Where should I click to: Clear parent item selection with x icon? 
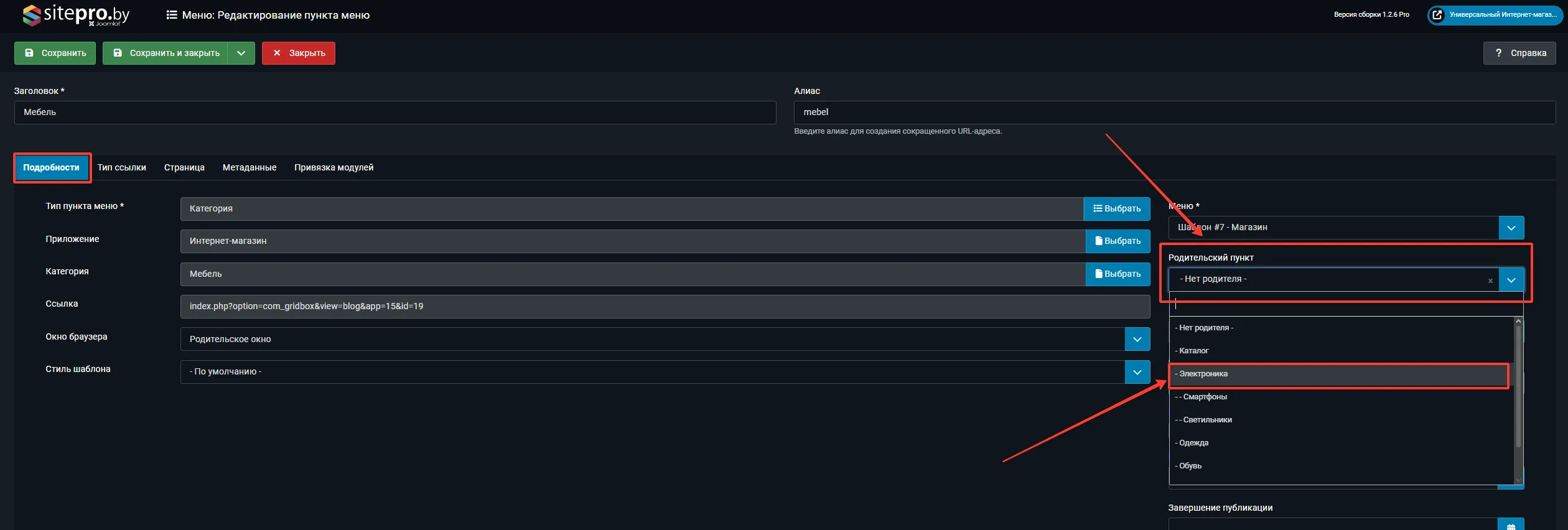1490,281
